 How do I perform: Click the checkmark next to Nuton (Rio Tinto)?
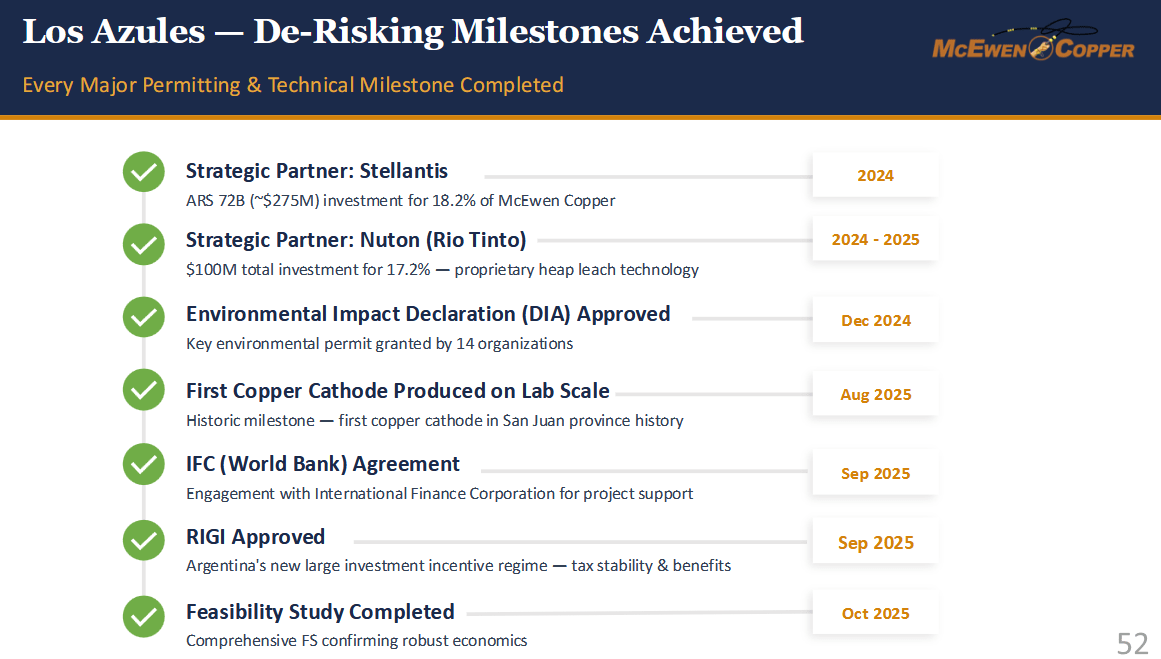click(144, 244)
